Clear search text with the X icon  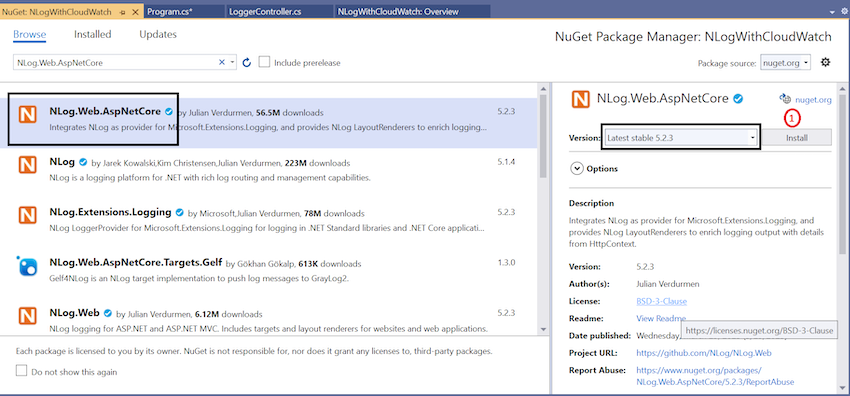click(x=222, y=62)
